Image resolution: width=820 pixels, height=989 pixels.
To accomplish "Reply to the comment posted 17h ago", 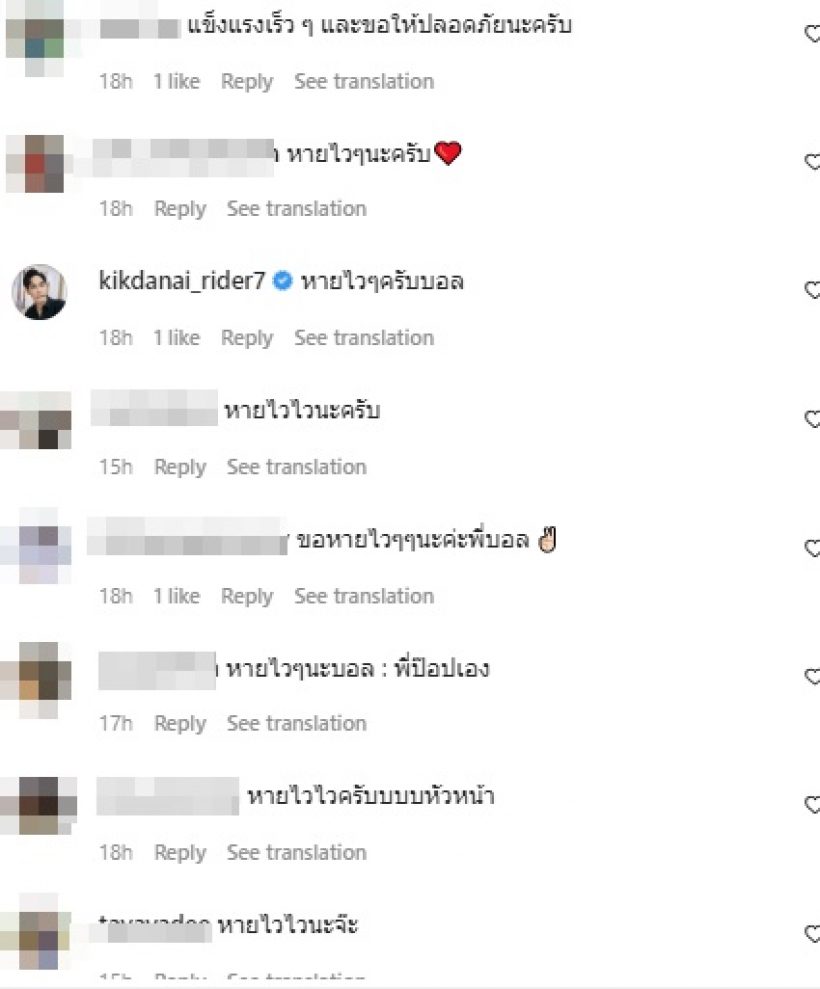I will pyautogui.click(x=180, y=723).
